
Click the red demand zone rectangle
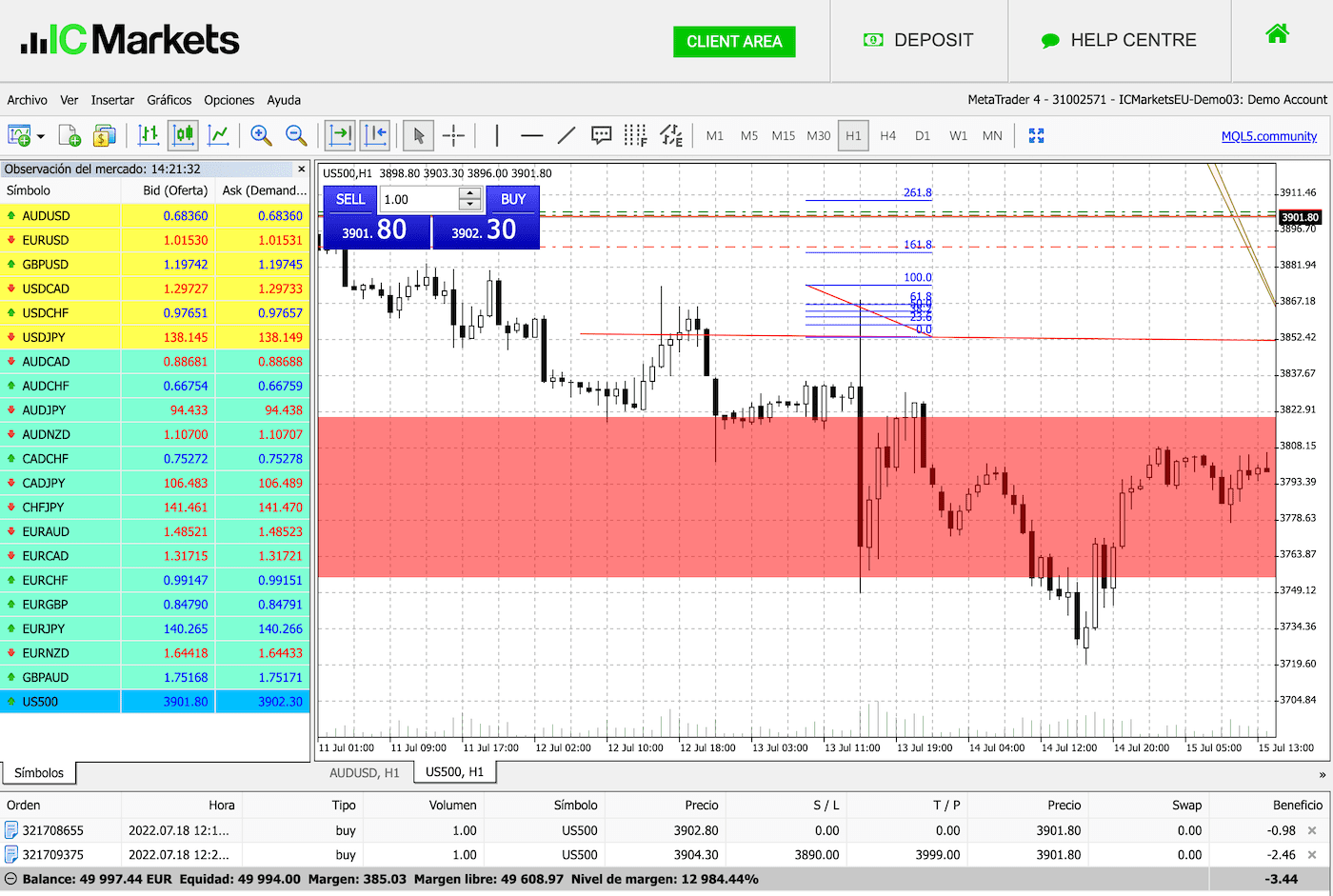click(x=796, y=497)
